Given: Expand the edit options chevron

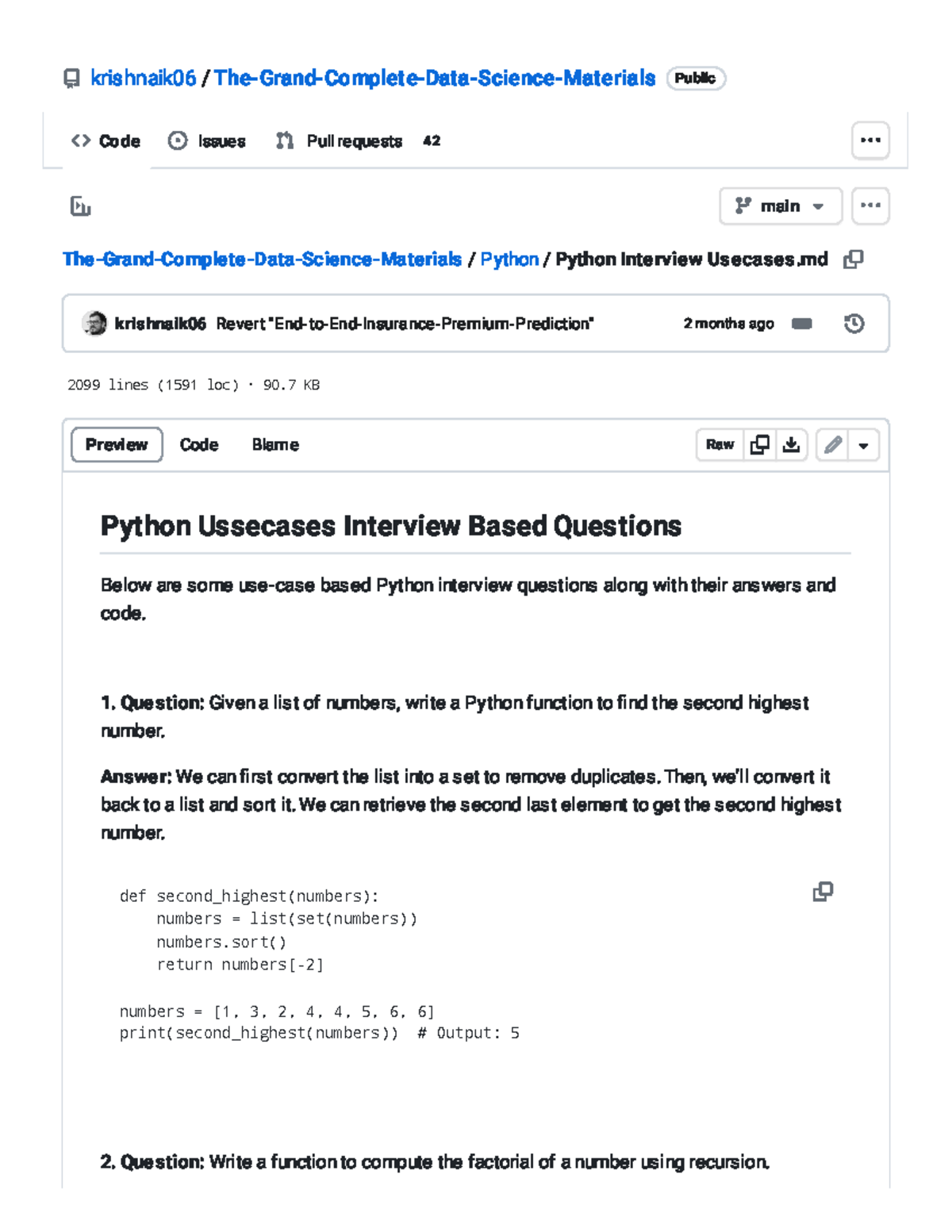Looking at the screenshot, I should (x=862, y=445).
